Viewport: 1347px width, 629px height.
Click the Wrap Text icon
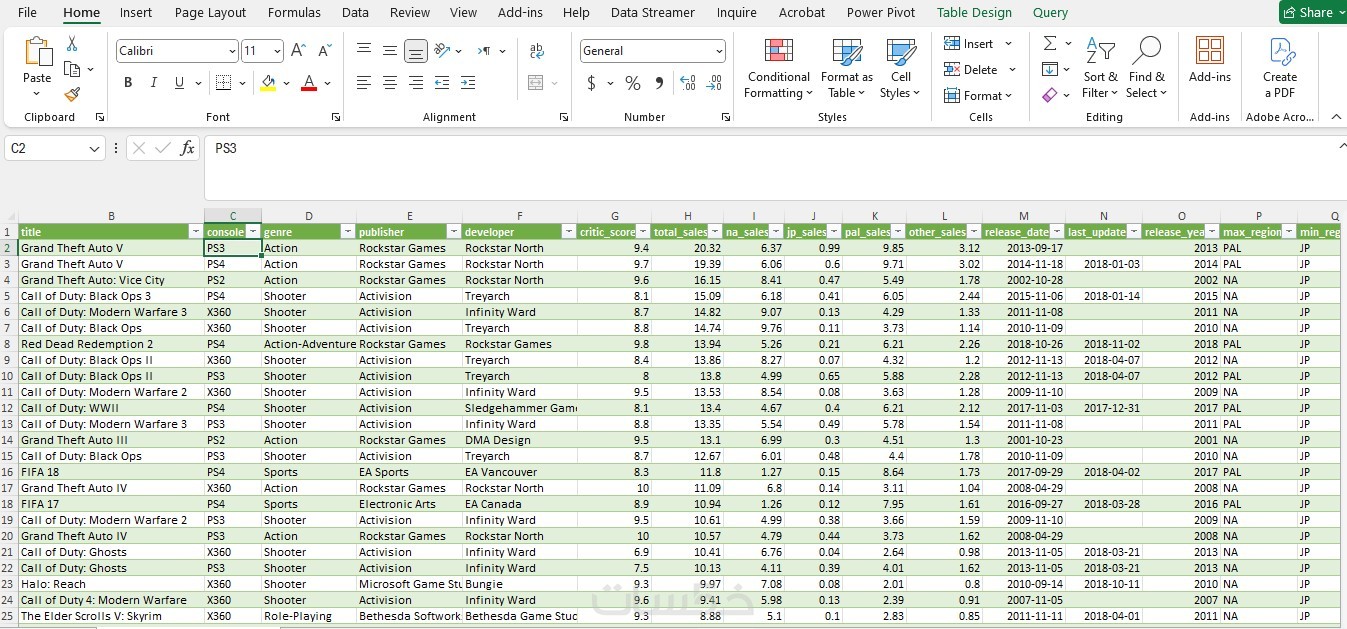click(537, 50)
